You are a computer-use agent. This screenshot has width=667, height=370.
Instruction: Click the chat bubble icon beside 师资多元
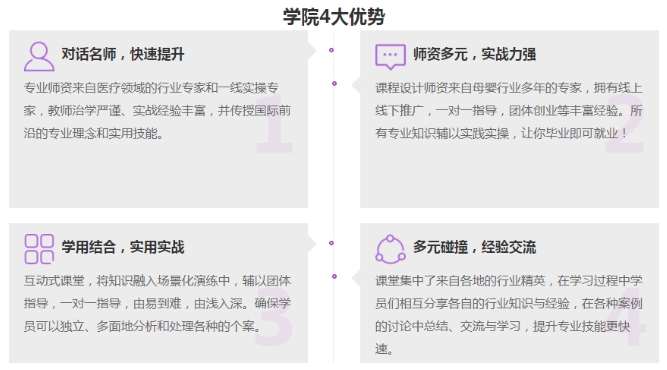[x=390, y=57]
